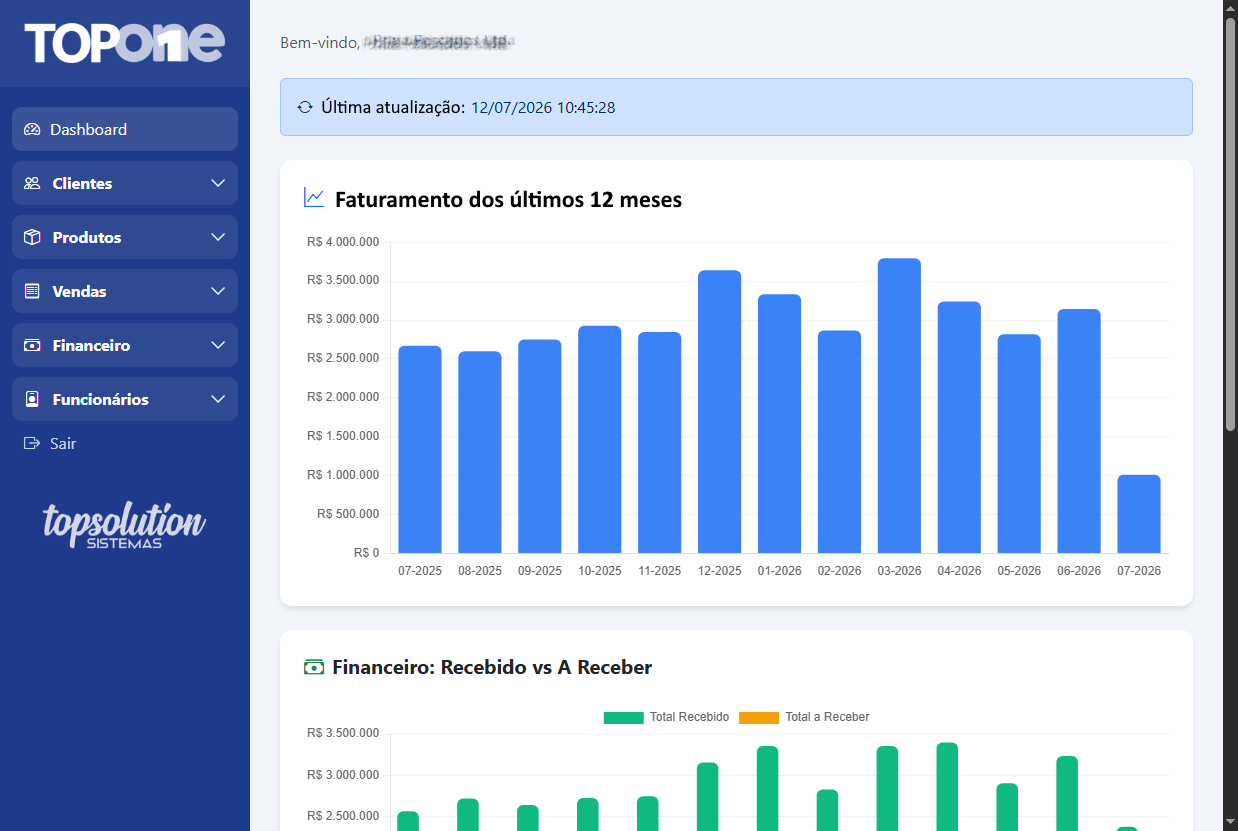Click the green money icon beside Financeiro heading
The width and height of the screenshot is (1238, 831).
click(314, 667)
